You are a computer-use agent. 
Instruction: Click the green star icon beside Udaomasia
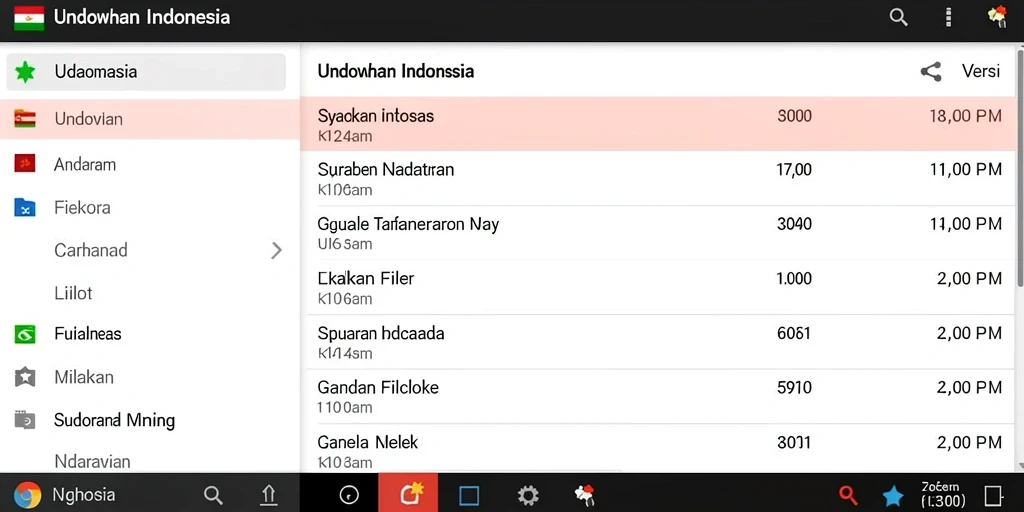[x=25, y=72]
